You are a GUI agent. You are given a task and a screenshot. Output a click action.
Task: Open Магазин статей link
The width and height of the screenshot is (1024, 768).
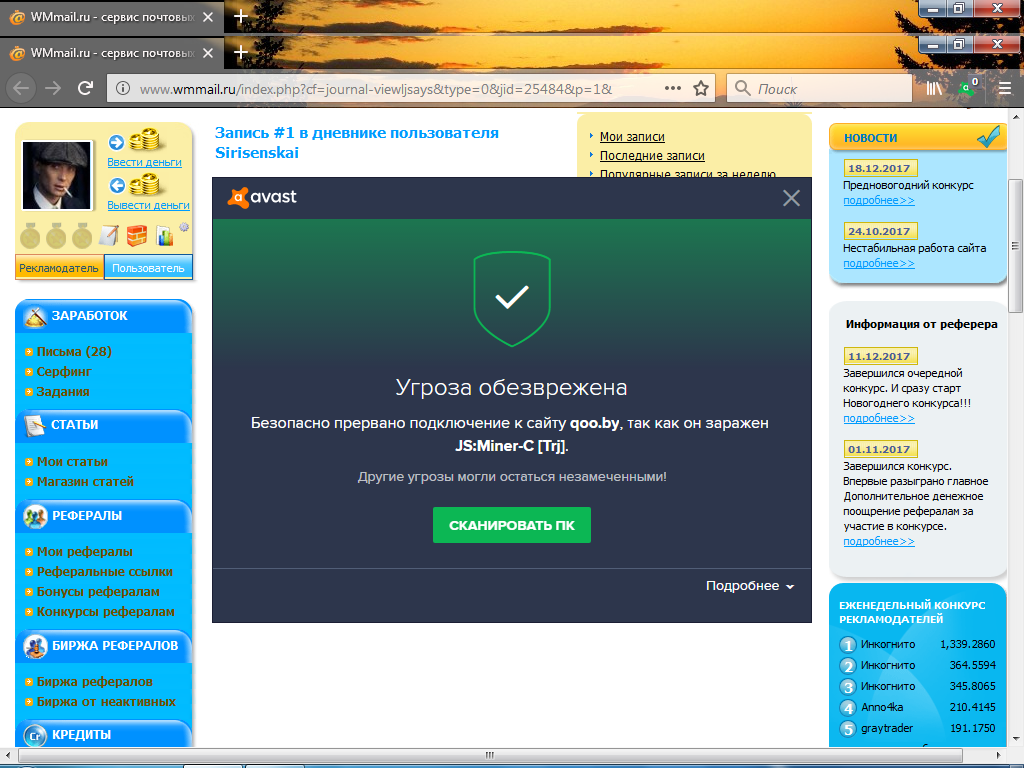point(85,482)
